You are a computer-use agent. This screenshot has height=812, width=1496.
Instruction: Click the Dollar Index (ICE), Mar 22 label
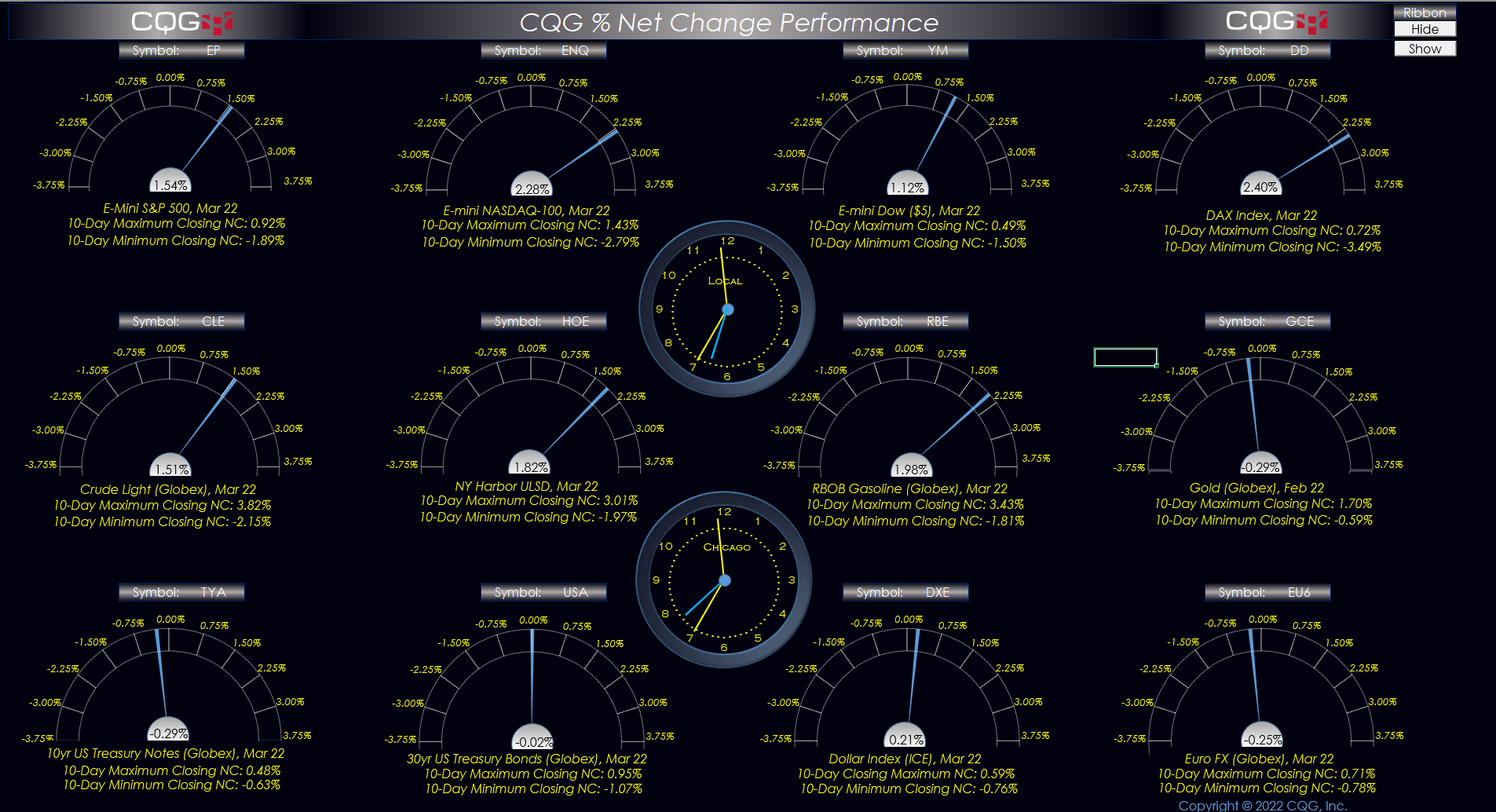point(905,759)
